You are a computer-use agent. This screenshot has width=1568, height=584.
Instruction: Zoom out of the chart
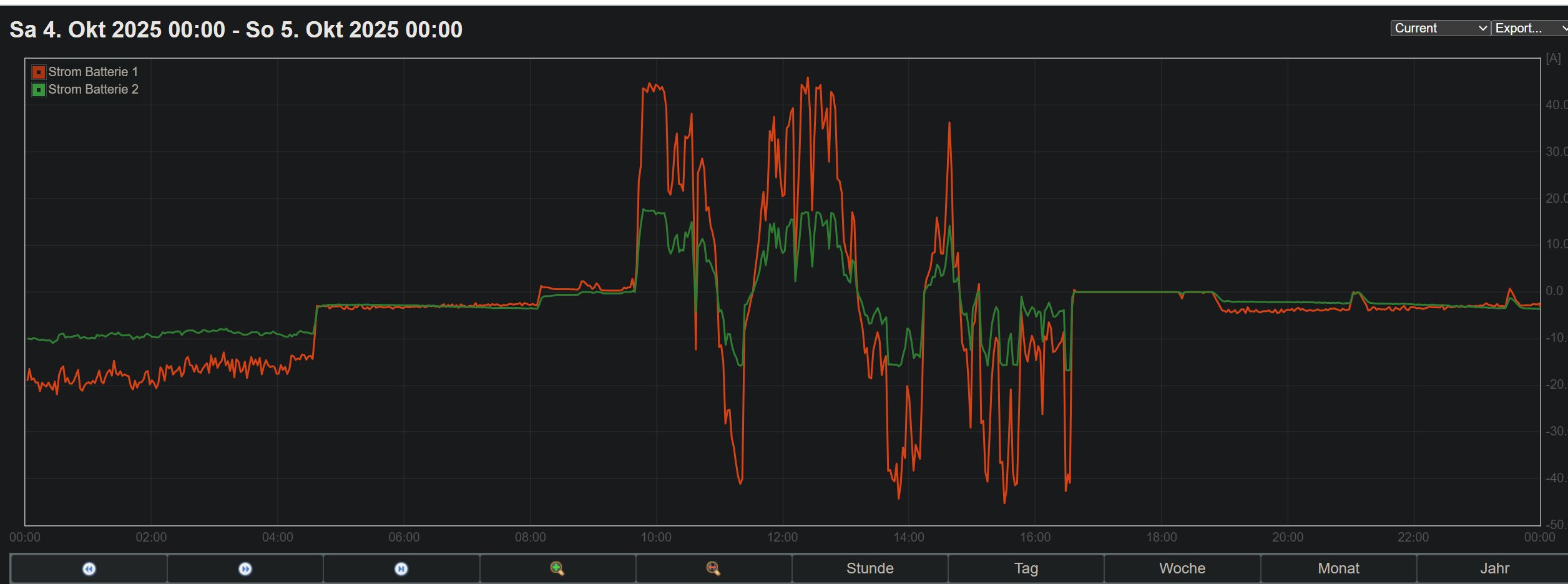(713, 568)
